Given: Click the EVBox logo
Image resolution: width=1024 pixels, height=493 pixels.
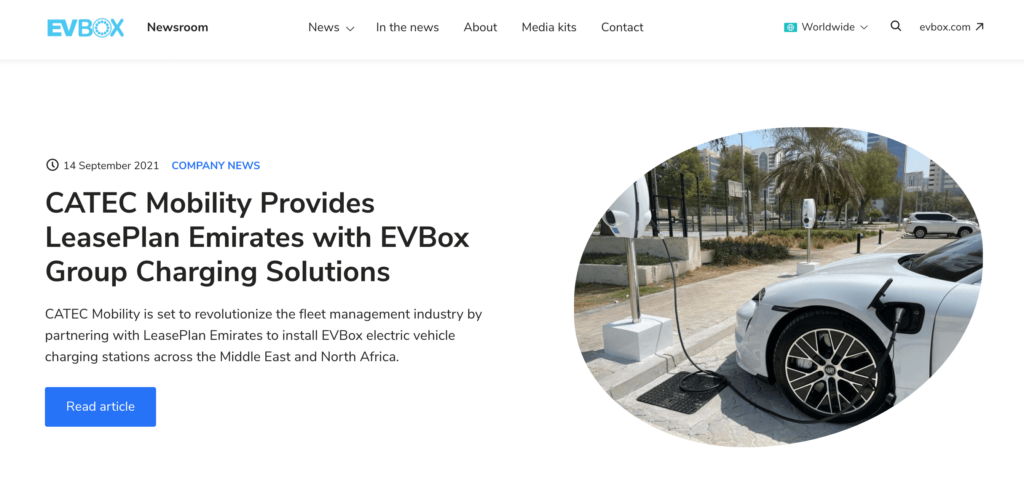Looking at the screenshot, I should pos(86,27).
